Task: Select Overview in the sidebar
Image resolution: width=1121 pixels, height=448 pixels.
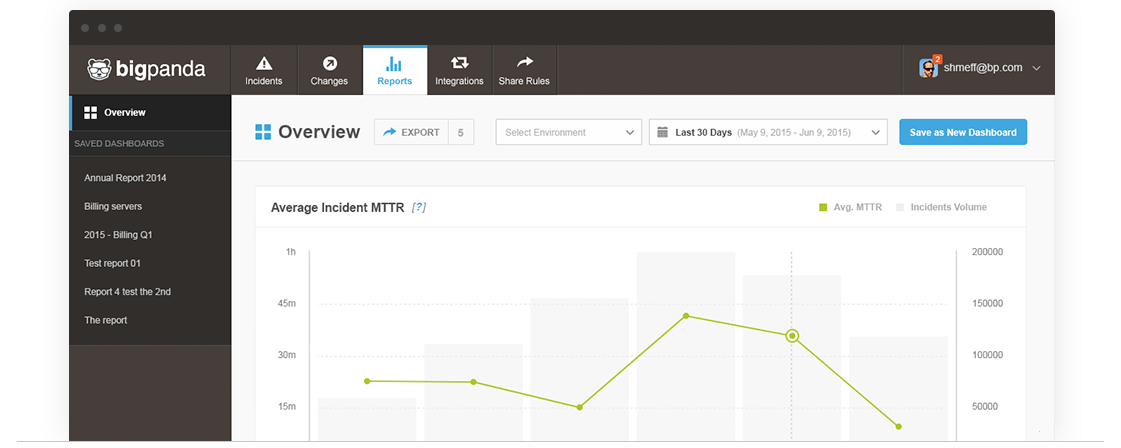Action: tap(150, 112)
